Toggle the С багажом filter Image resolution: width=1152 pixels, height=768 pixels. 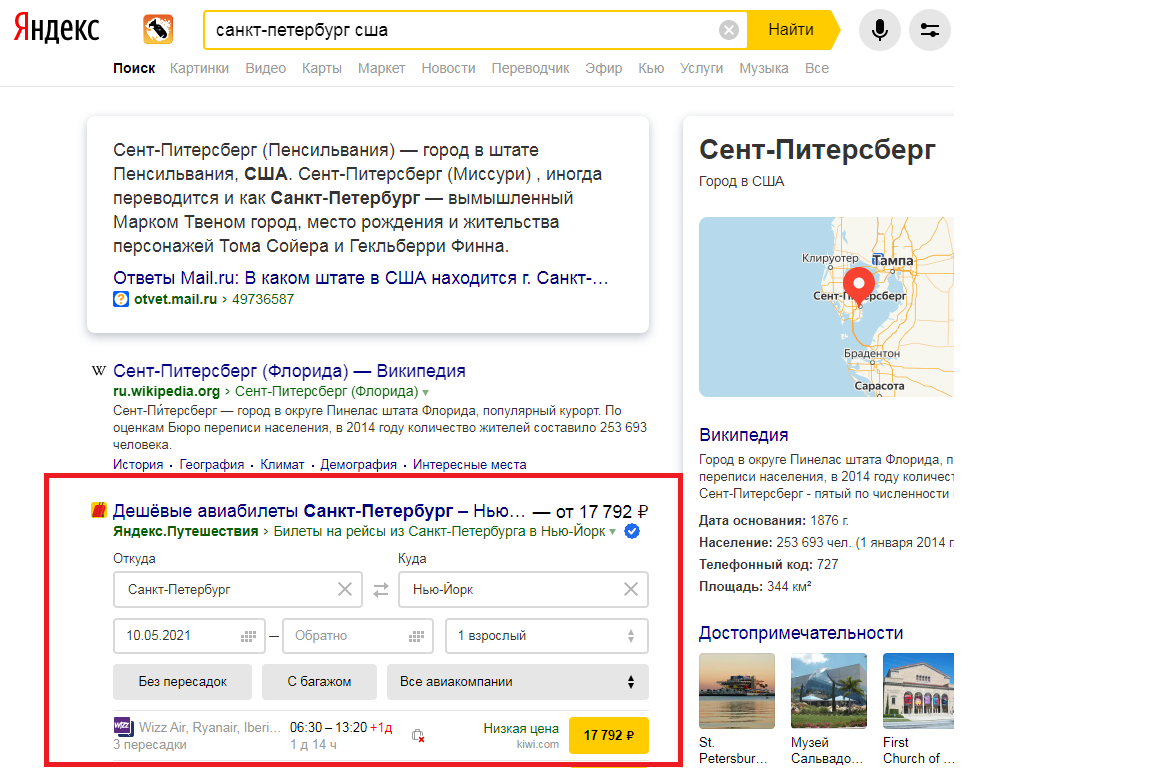tap(319, 682)
